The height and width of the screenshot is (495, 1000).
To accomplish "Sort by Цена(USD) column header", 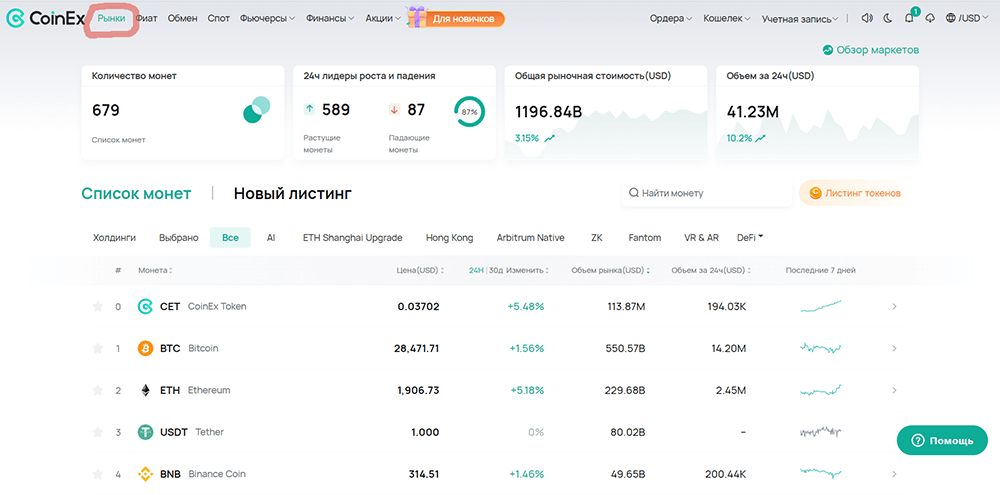I will click(x=420, y=270).
